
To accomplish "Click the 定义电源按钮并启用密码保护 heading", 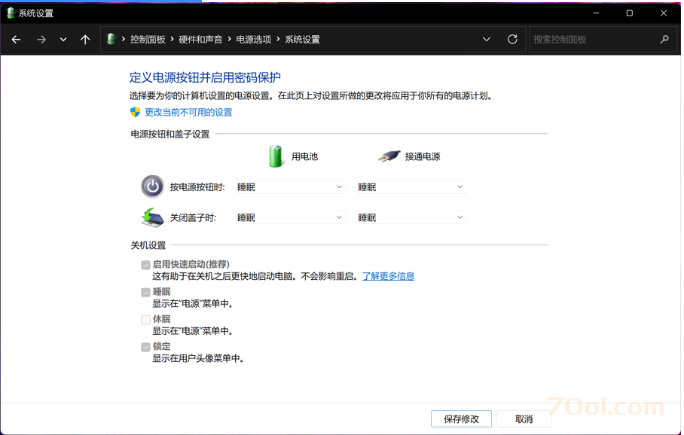I will 205,78.
